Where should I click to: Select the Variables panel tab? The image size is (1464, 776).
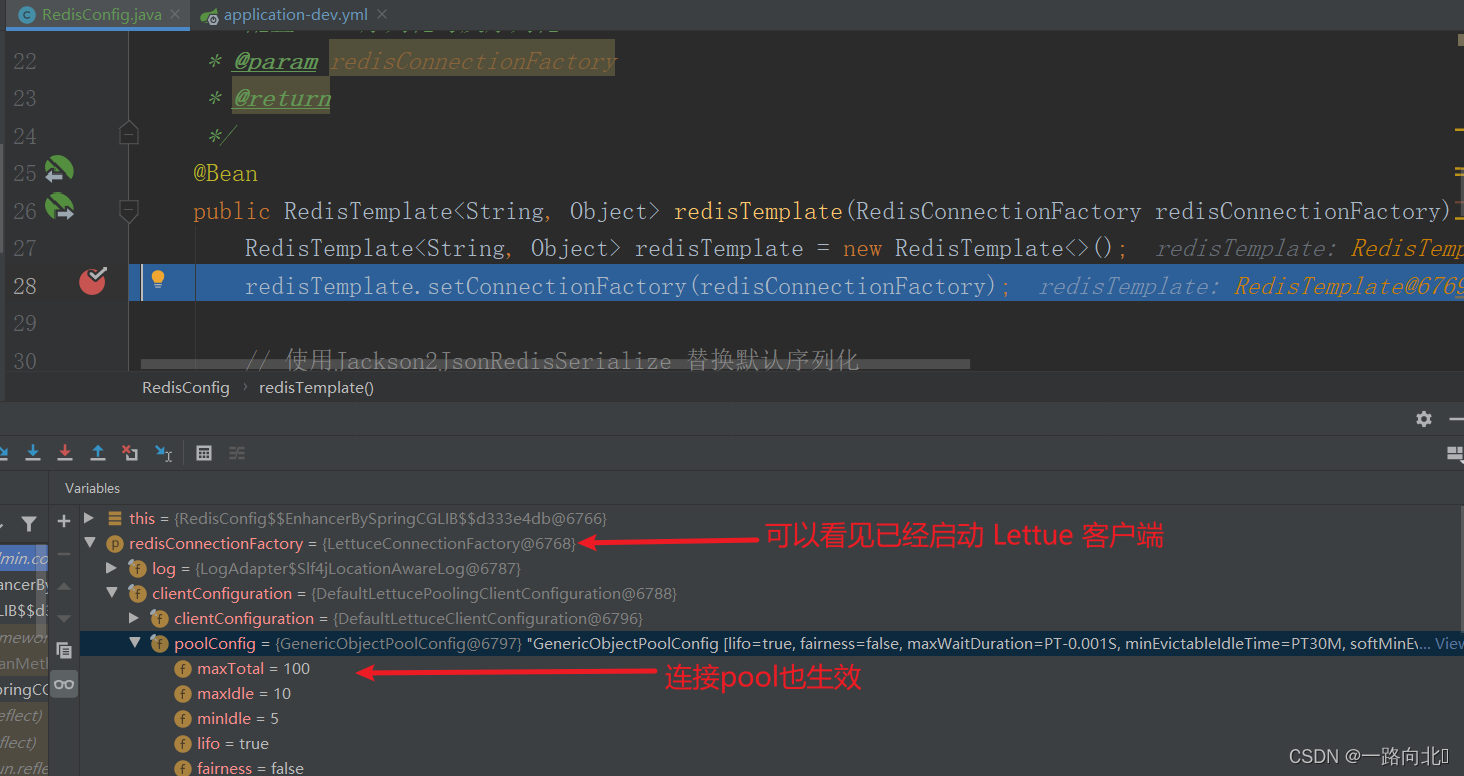92,488
